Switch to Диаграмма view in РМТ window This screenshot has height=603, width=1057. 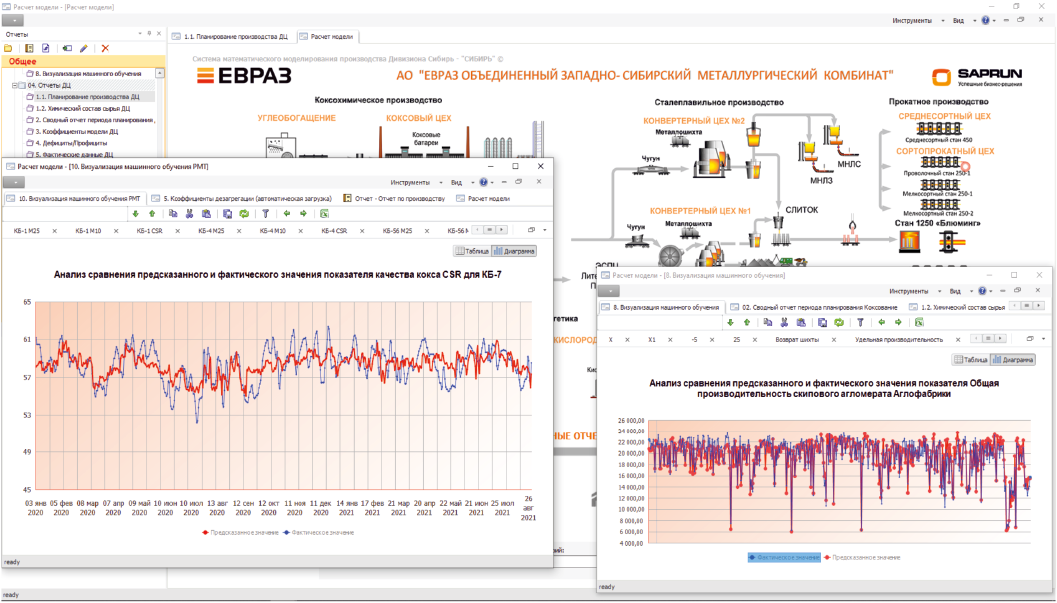[x=514, y=251]
